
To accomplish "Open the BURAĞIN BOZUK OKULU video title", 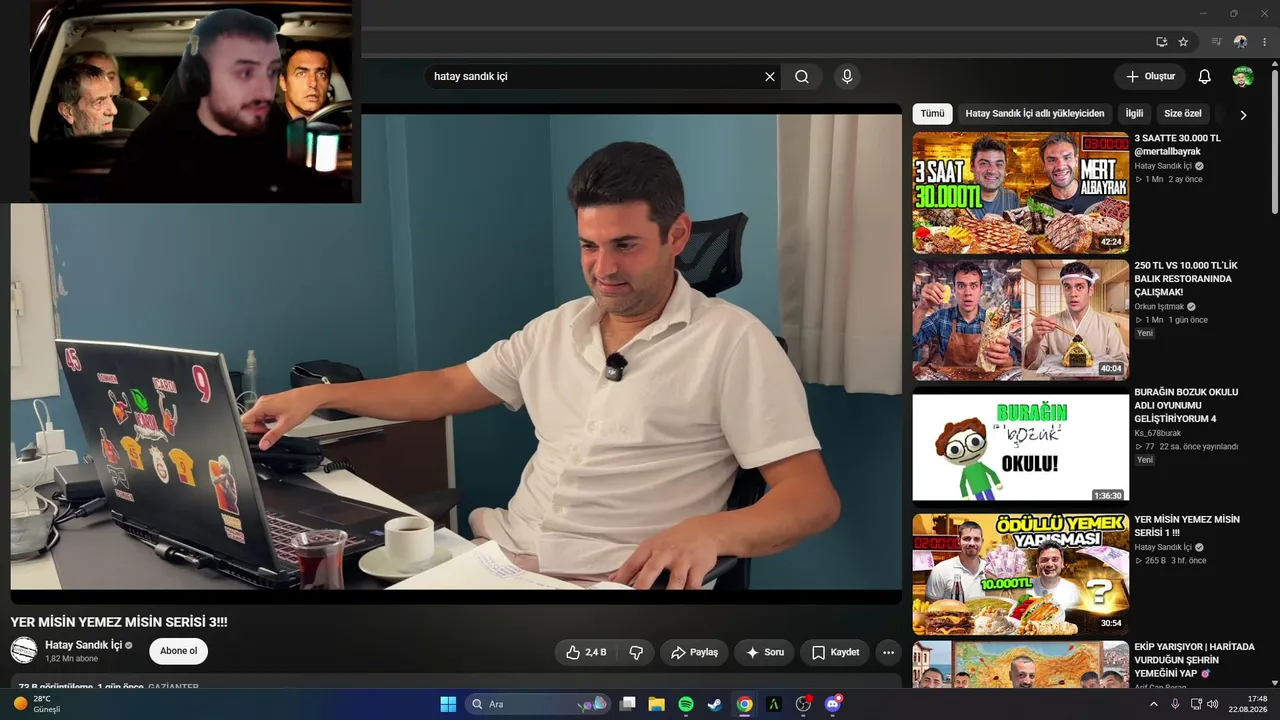I will (x=1186, y=406).
